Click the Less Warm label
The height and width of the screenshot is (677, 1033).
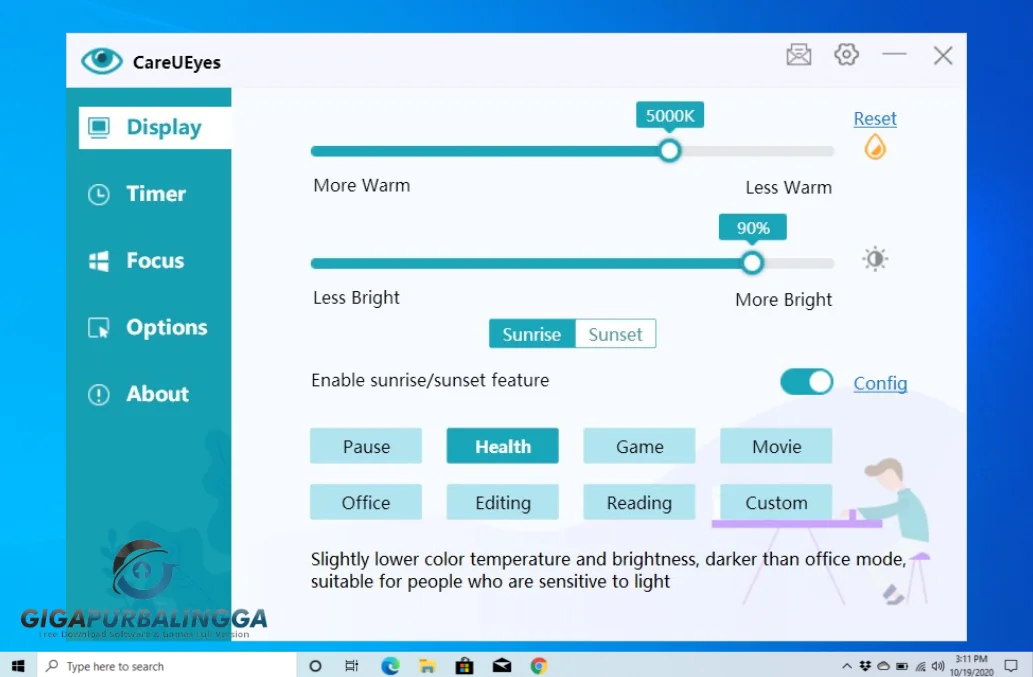(789, 187)
